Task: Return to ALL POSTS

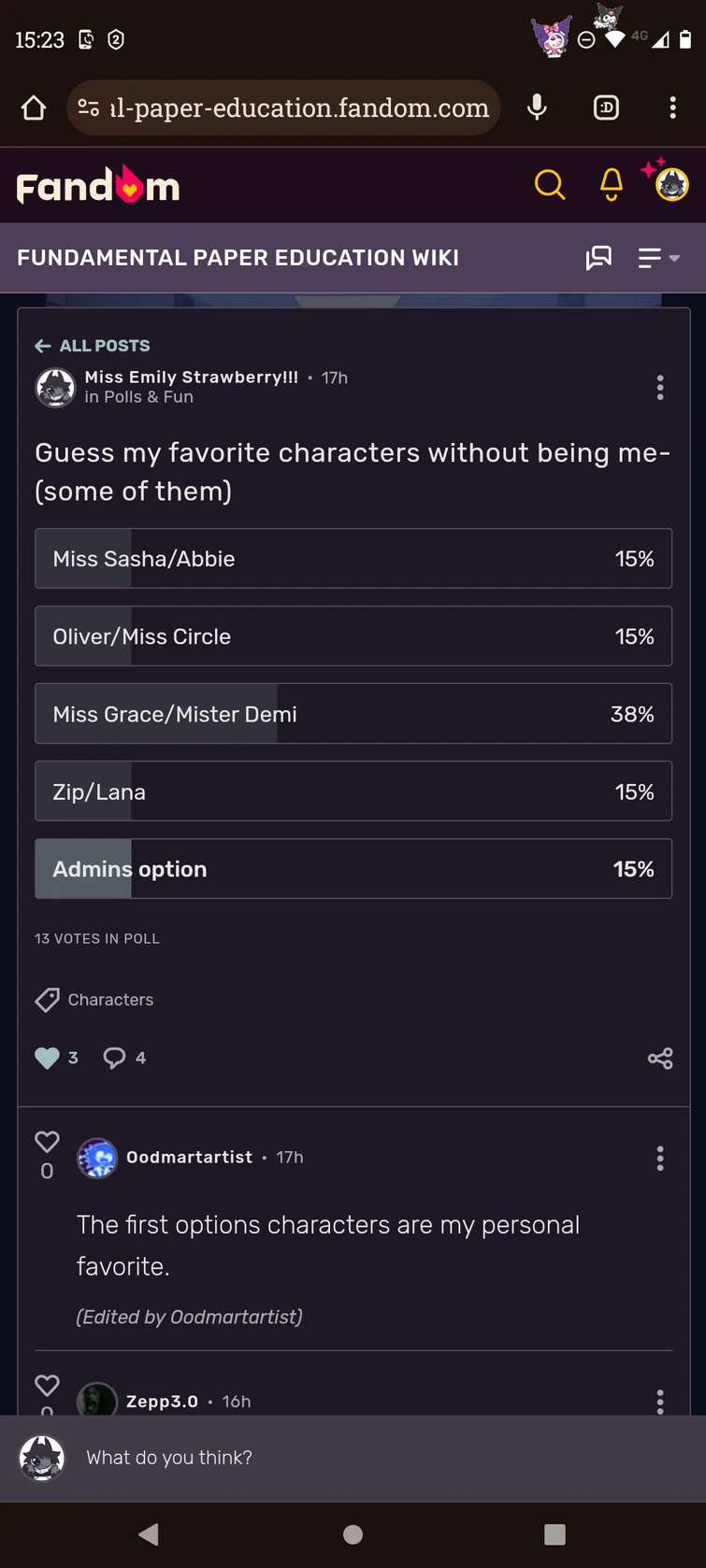Action: coord(92,346)
